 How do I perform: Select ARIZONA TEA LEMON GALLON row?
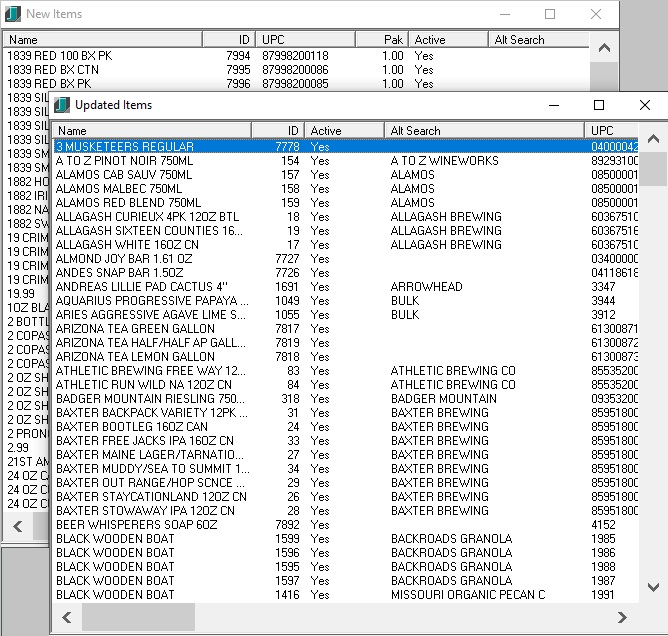[x=346, y=357]
